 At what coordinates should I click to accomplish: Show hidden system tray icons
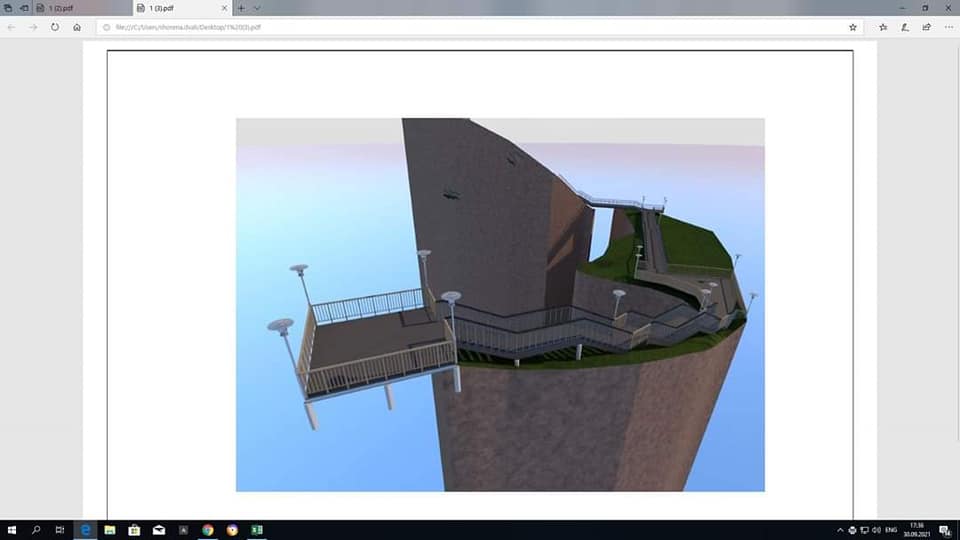click(840, 530)
